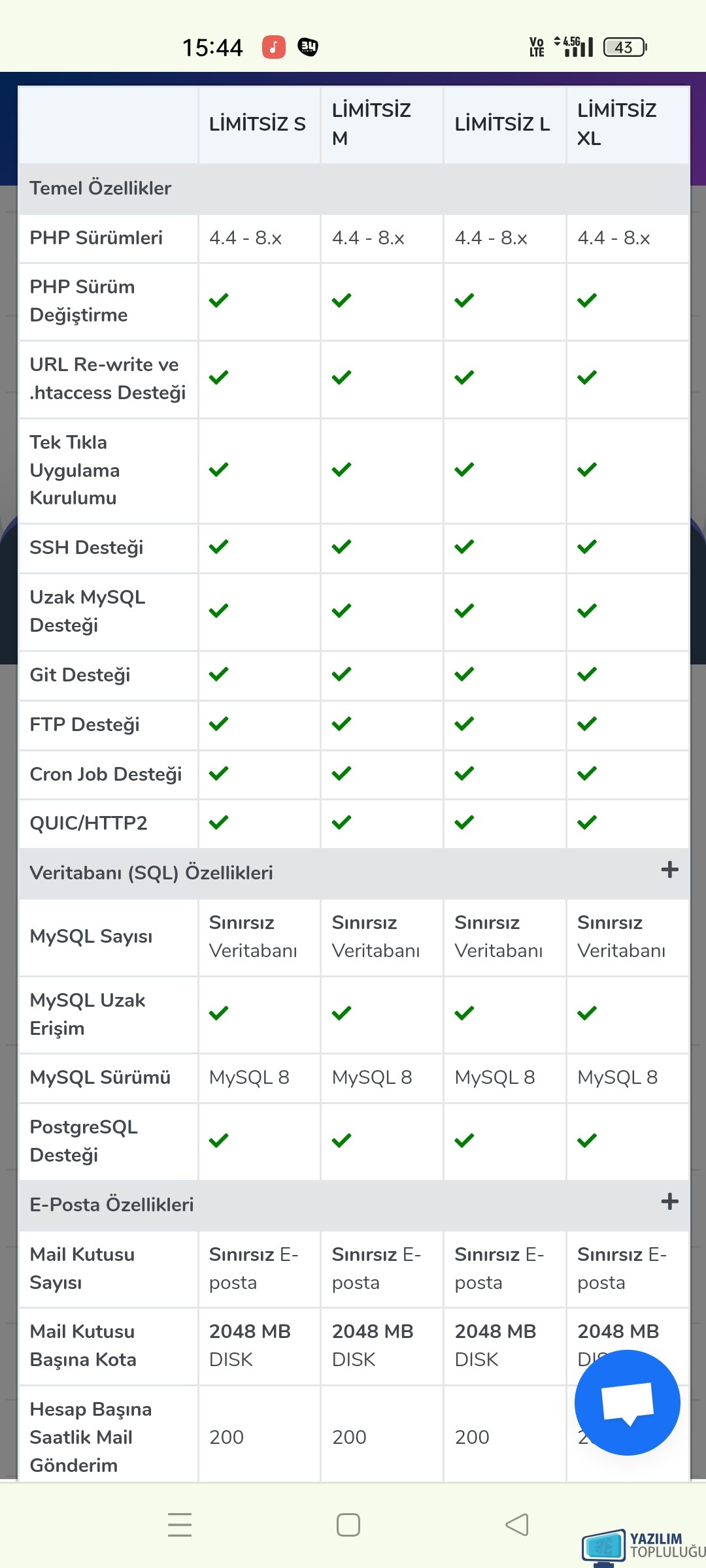Click the Uzak MySQL Desteği row label
Viewport: 706px width, 1568px height.
[88, 612]
